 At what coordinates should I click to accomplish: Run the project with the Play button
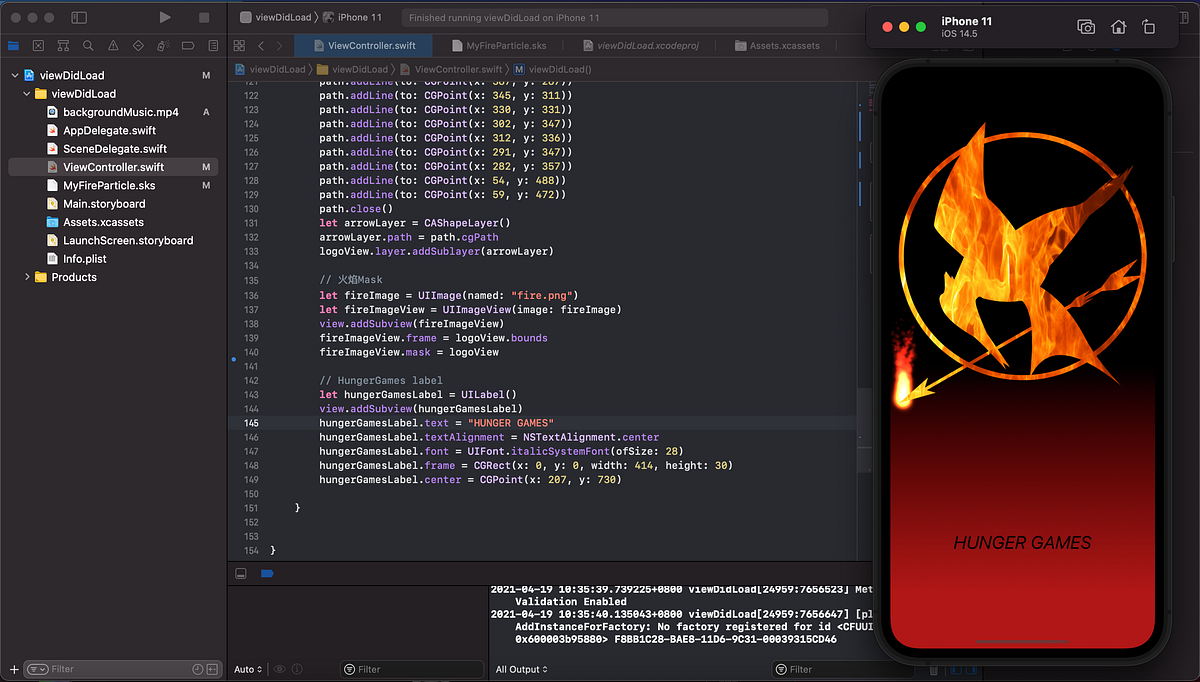coord(165,18)
